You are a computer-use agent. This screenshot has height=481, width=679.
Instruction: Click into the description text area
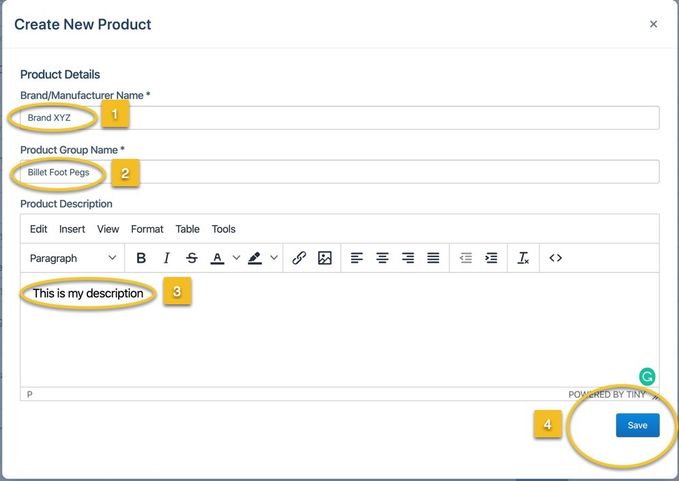pyautogui.click(x=340, y=330)
